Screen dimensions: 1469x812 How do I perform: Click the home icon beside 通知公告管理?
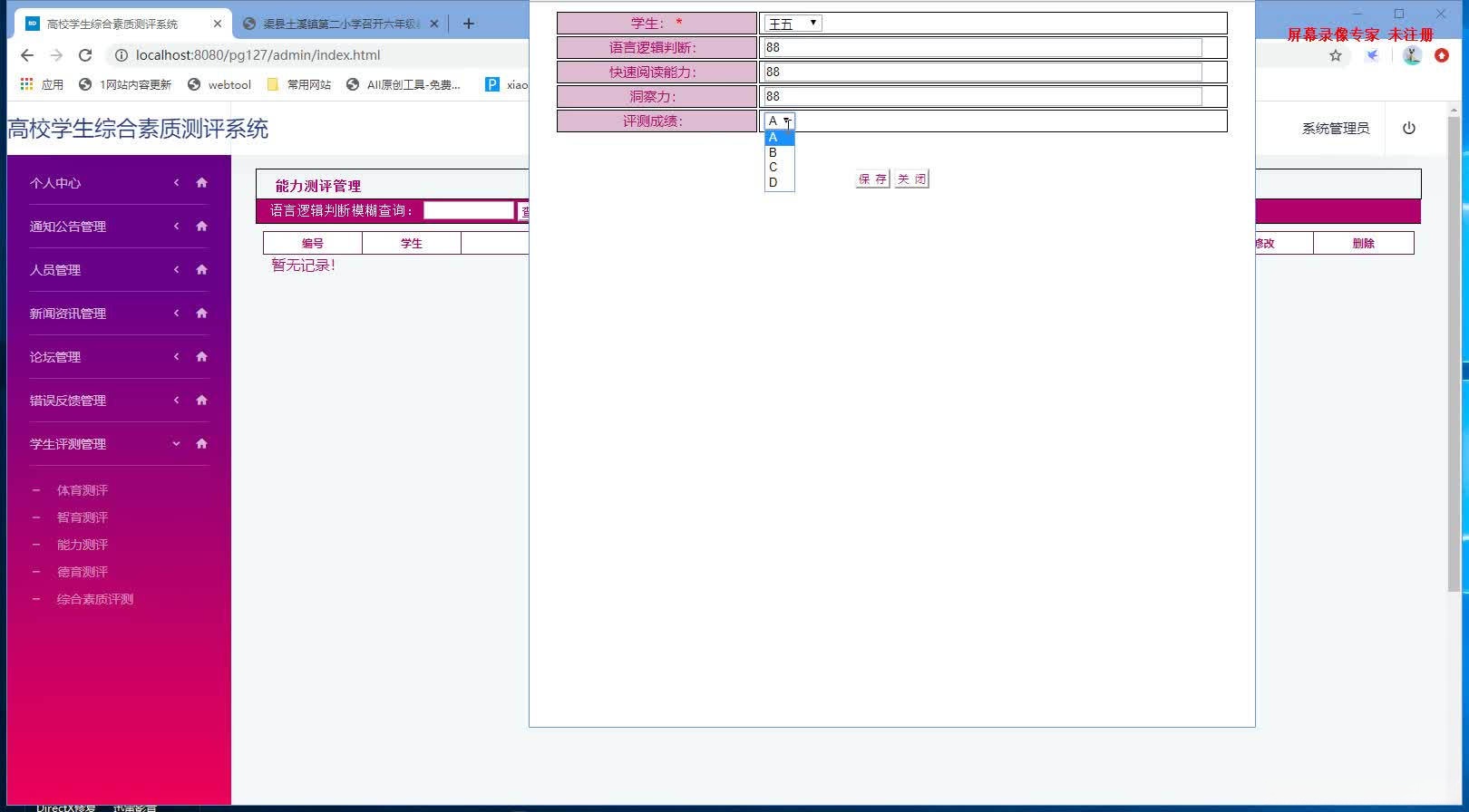click(x=202, y=226)
